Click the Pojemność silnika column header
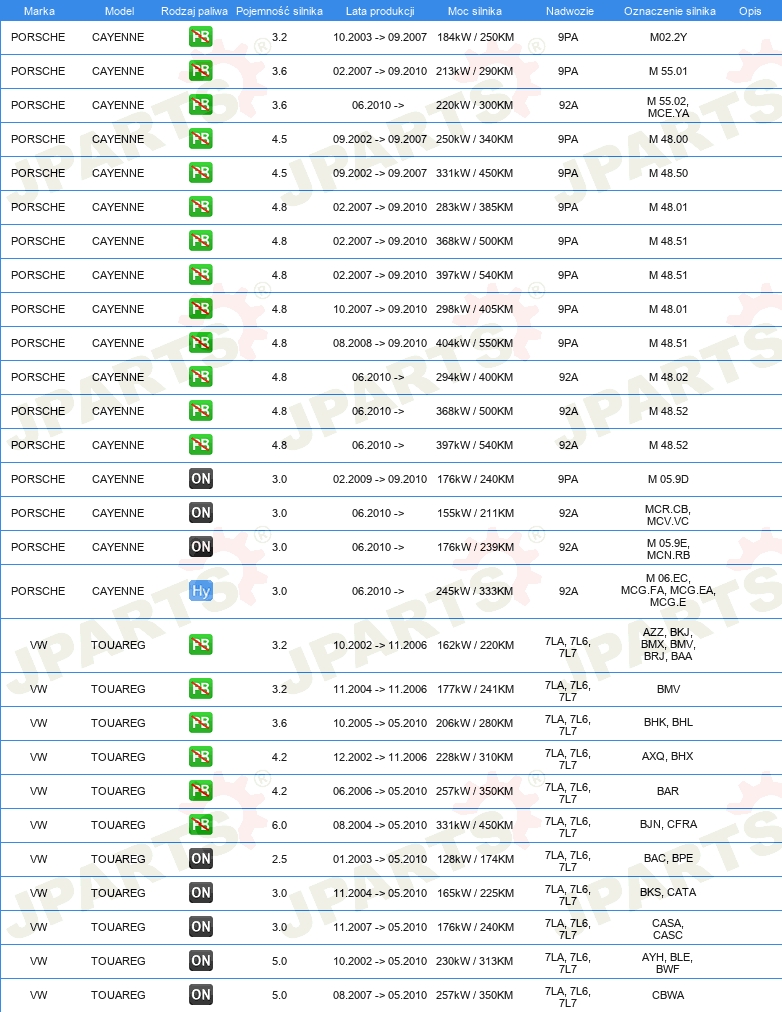Screen dimensions: 782x1012 point(279,11)
